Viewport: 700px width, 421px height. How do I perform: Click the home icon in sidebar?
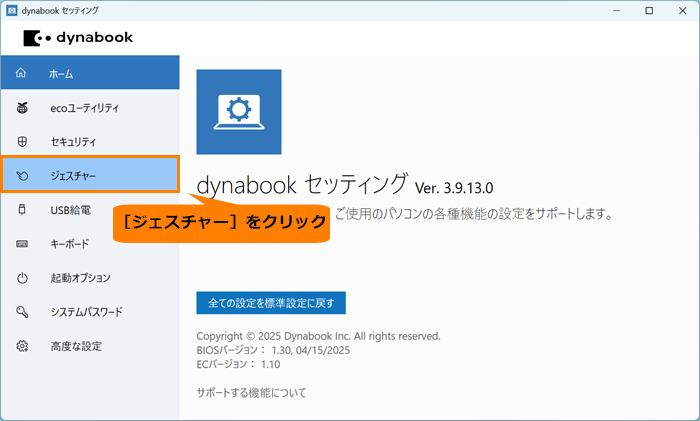[21, 73]
